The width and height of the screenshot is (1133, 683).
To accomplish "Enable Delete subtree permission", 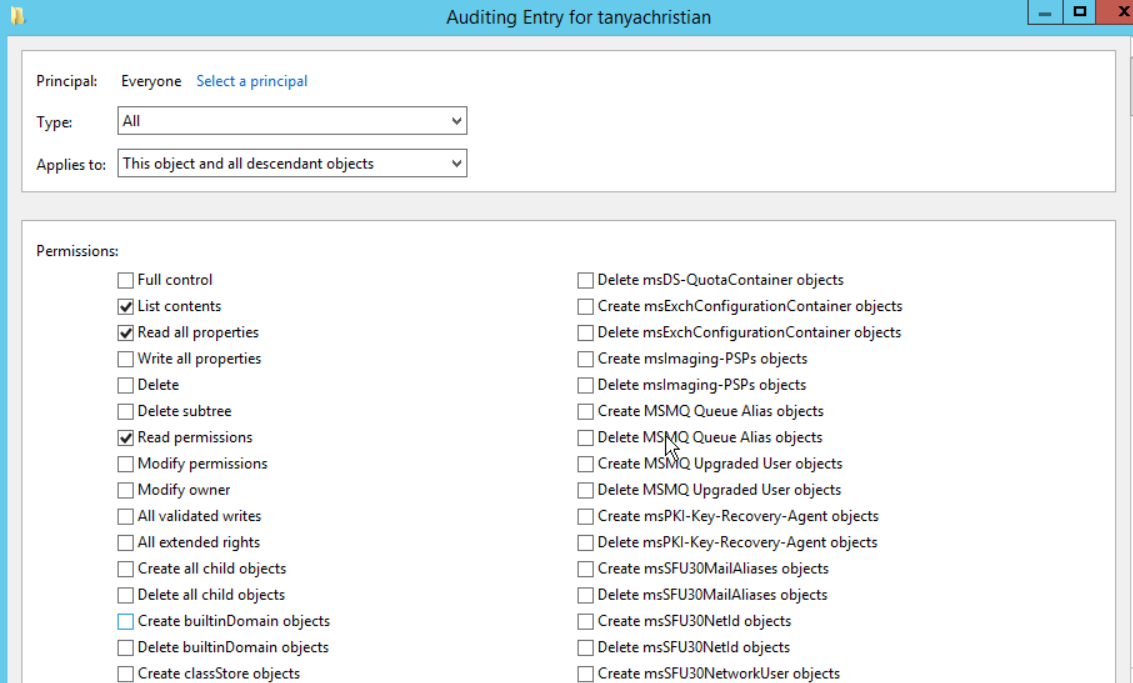I will (x=126, y=411).
